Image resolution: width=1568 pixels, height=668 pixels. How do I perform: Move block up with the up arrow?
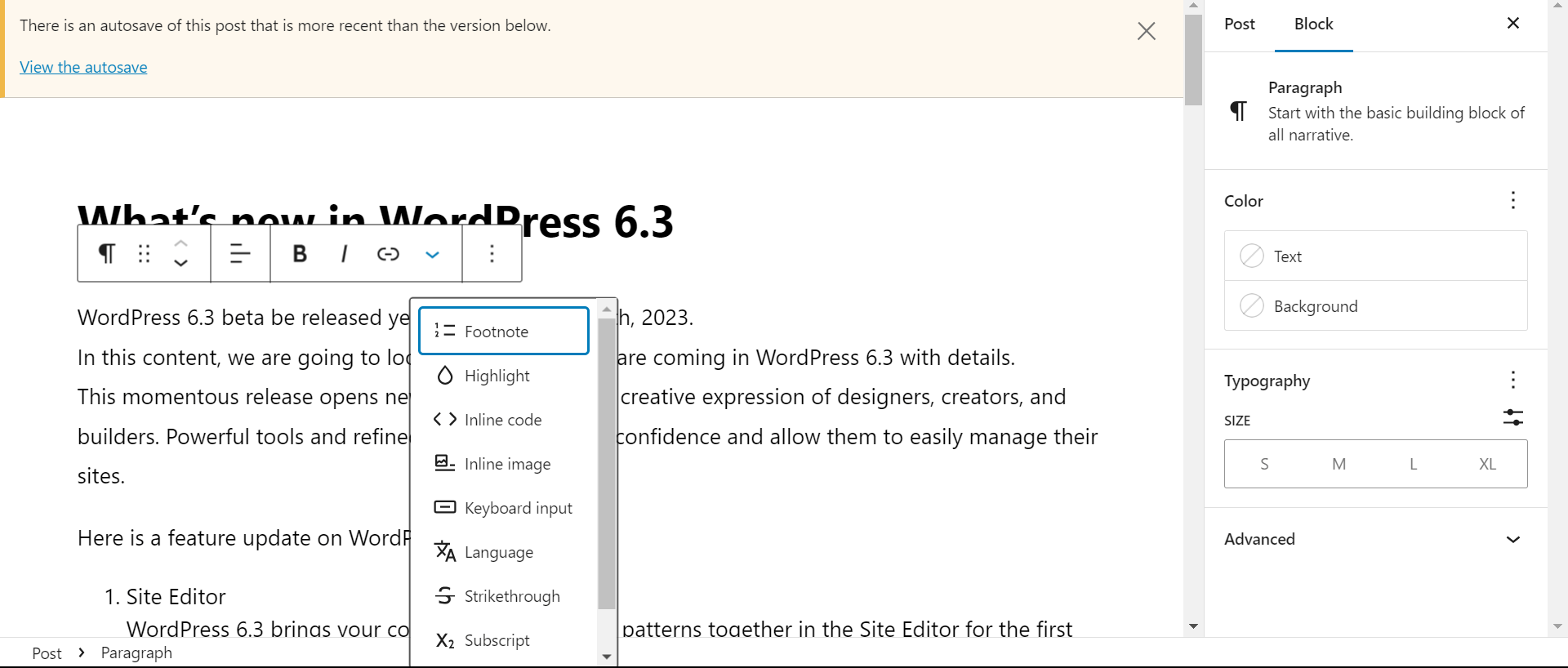point(181,243)
